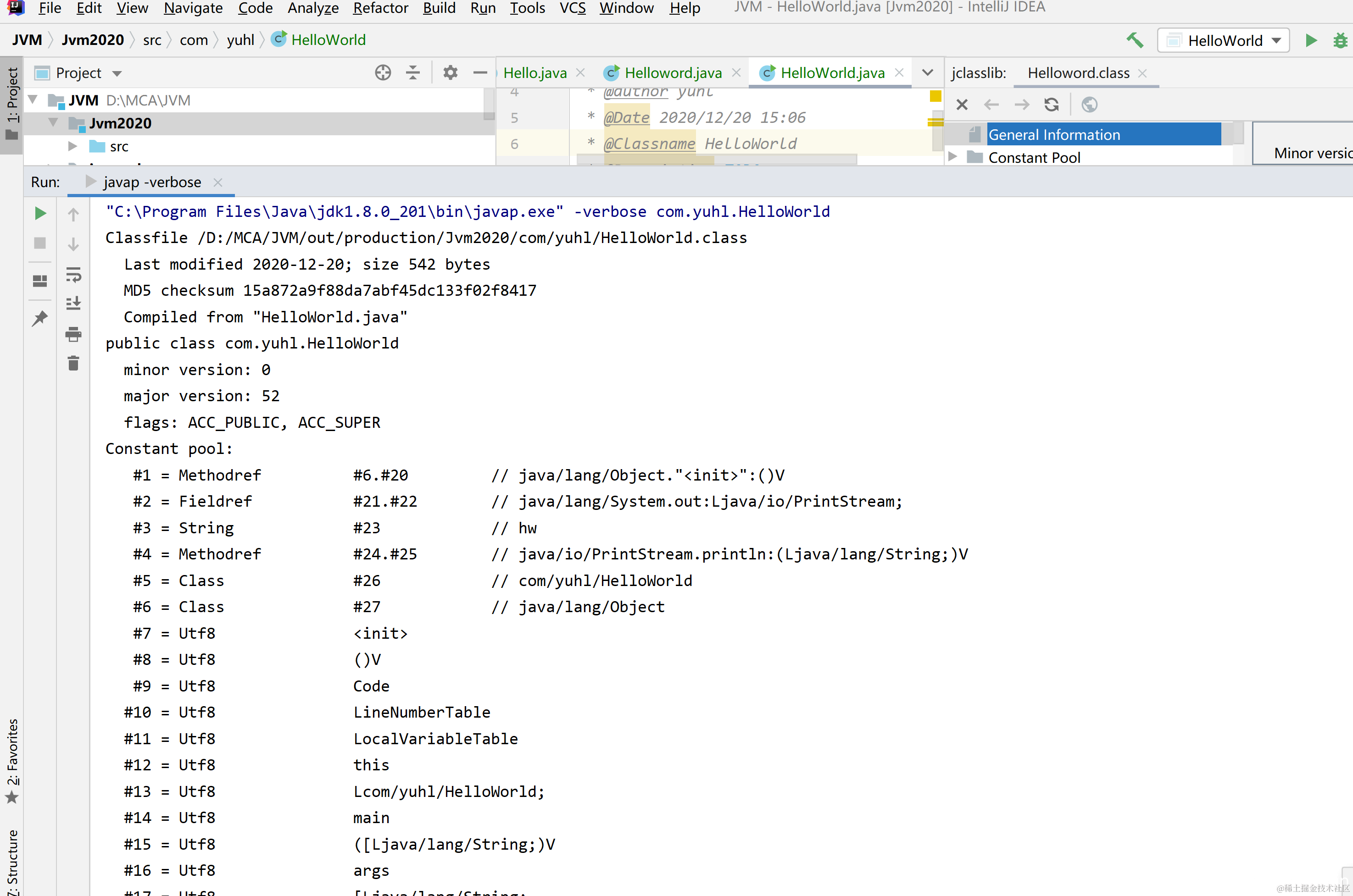This screenshot has width=1353, height=896.
Task: Expand the Constant Pool node in jclasslib
Action: tap(952, 156)
